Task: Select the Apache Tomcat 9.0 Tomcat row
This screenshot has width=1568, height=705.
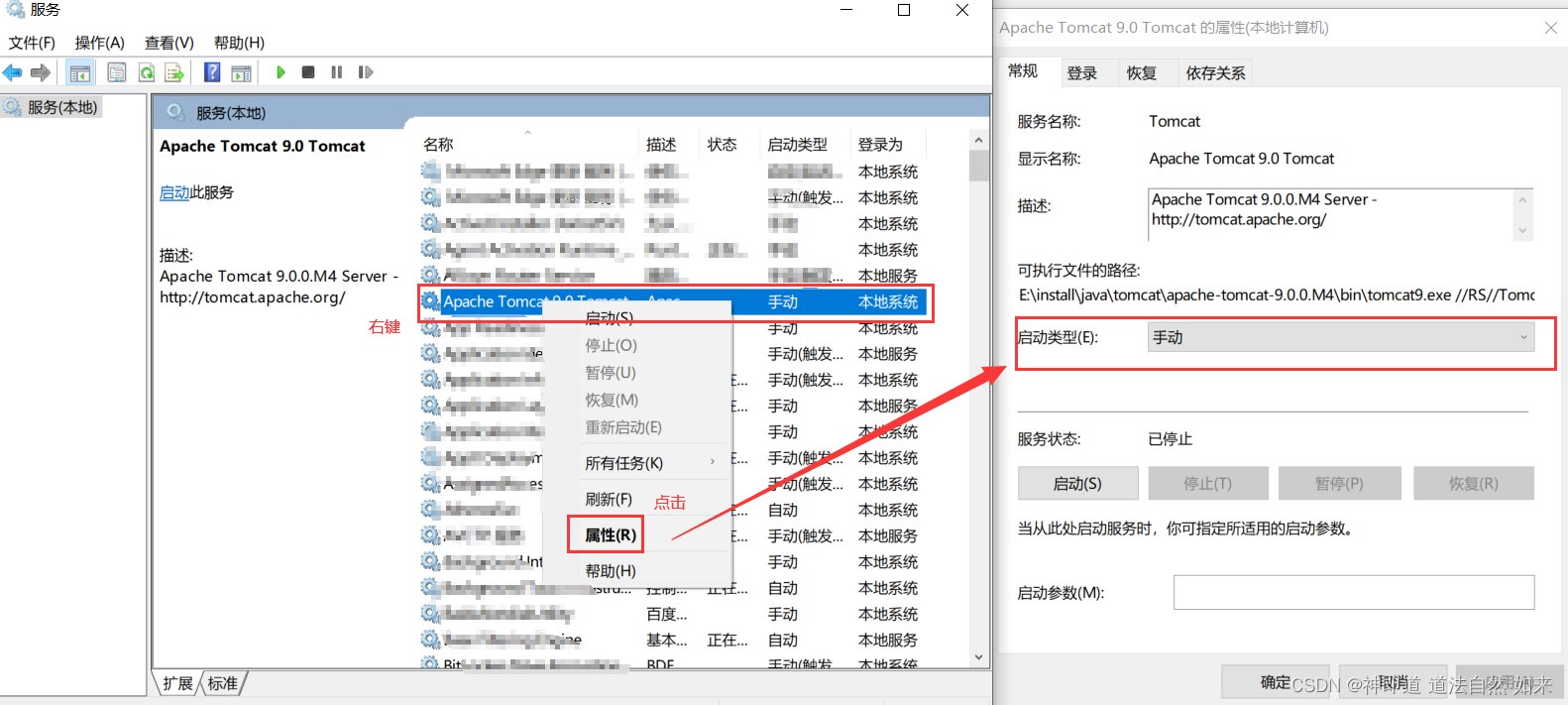Action: (x=674, y=301)
